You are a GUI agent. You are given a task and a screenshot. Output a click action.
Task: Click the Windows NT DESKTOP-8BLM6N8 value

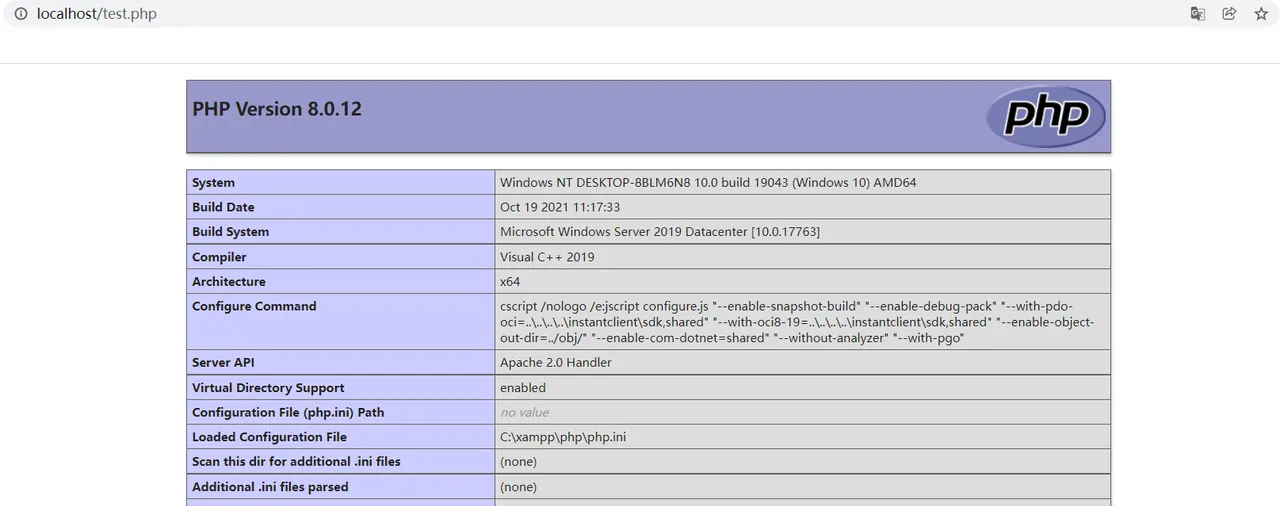tap(708, 183)
